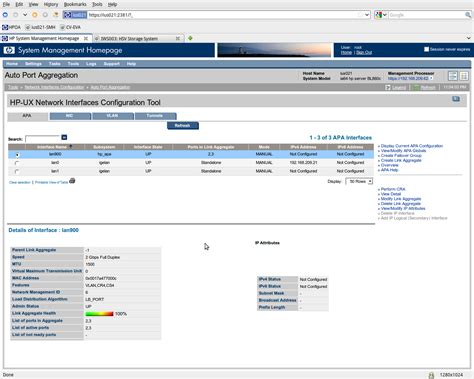The width and height of the screenshot is (474, 379).
Task: Click the site identity icon in address bar
Action: (x=75, y=15)
